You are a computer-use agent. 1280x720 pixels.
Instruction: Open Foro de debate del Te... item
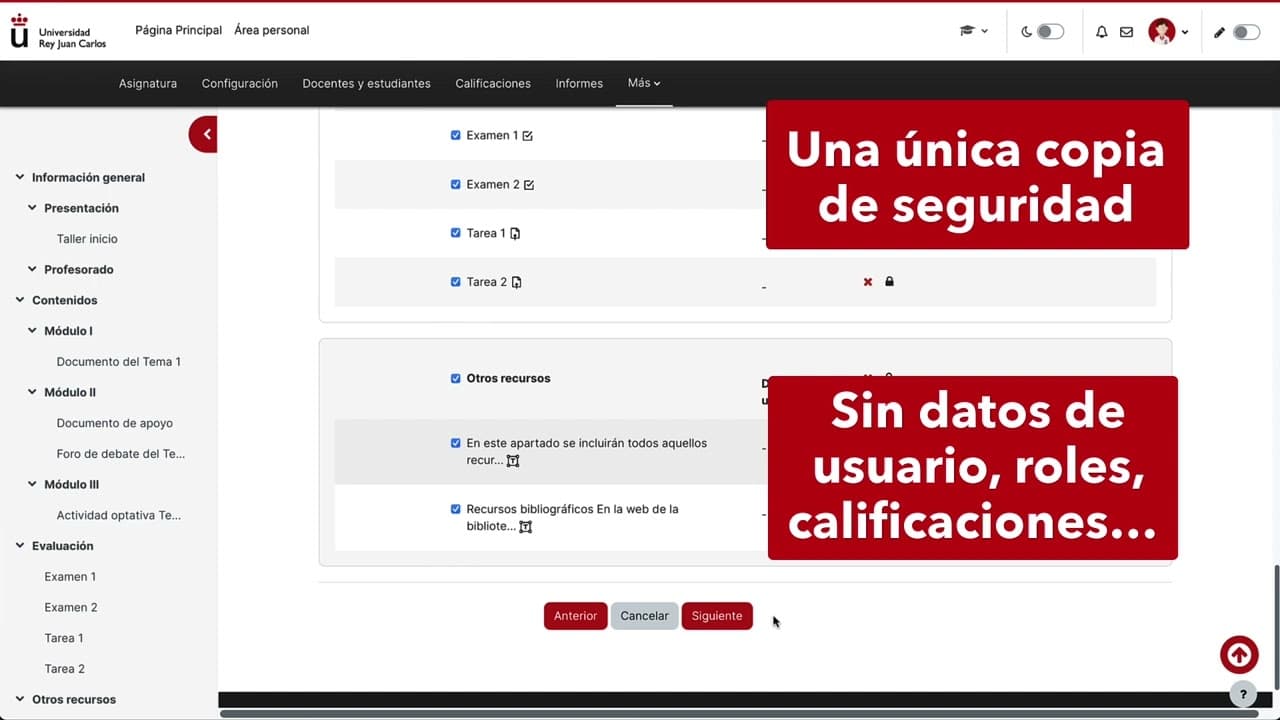[x=120, y=454]
